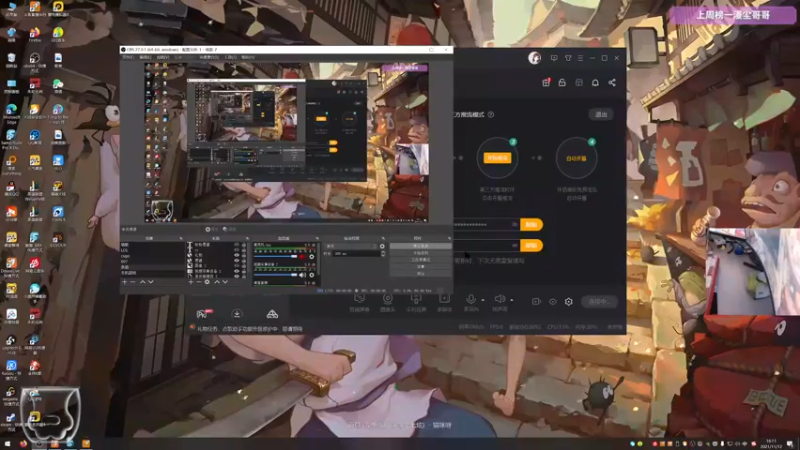Open settings gear of mic/Aux mixer channel

click(312, 257)
